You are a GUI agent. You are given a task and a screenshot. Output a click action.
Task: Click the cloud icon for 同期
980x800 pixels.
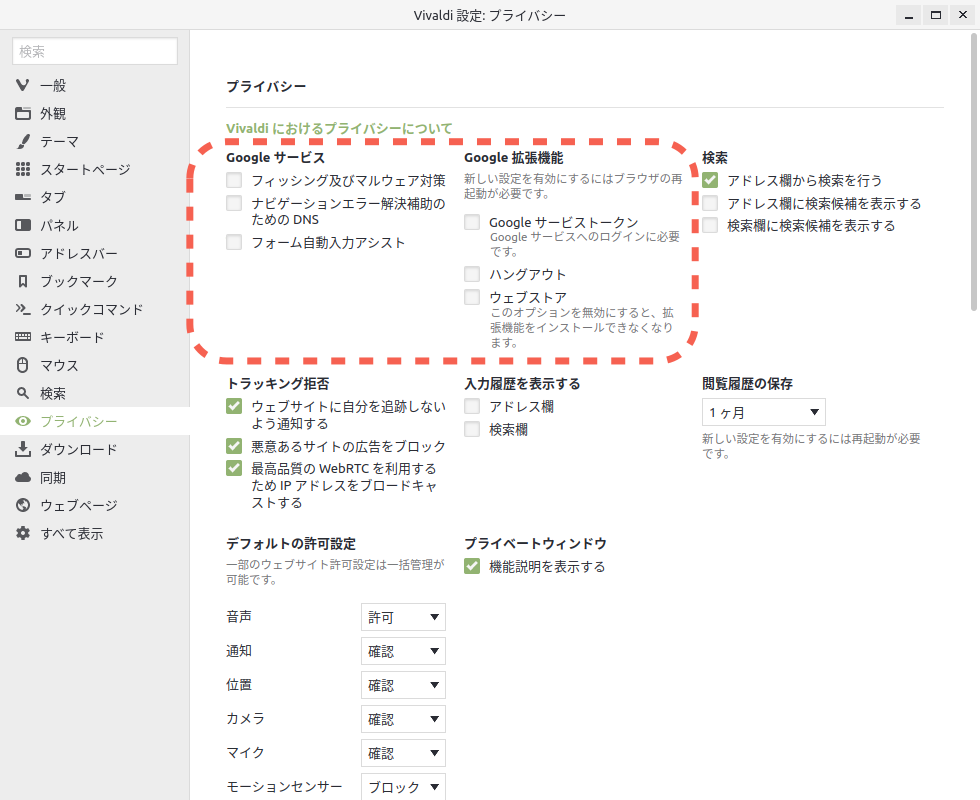point(22,478)
